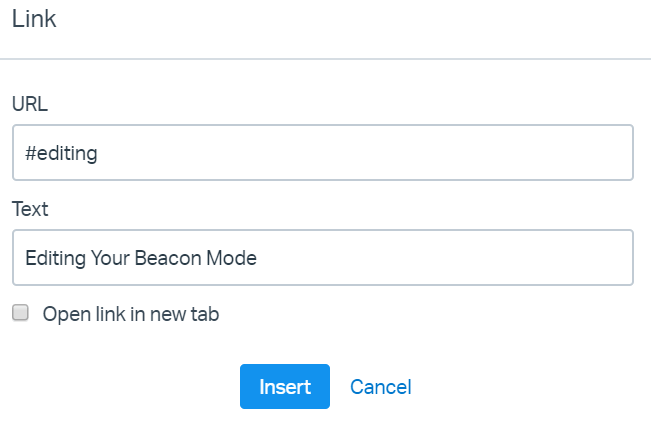The height and width of the screenshot is (433, 651).
Task: Click the word "Mode" in the Text field
Action: 232,258
